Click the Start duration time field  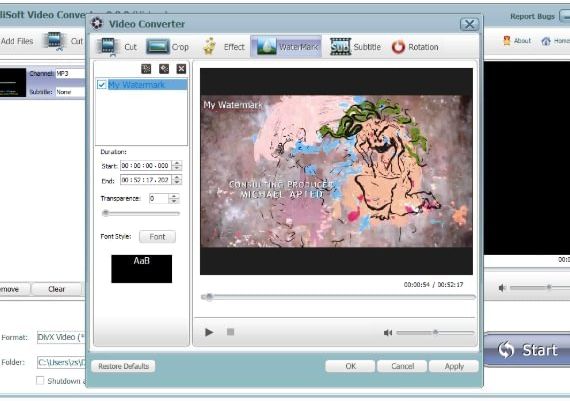coord(145,166)
